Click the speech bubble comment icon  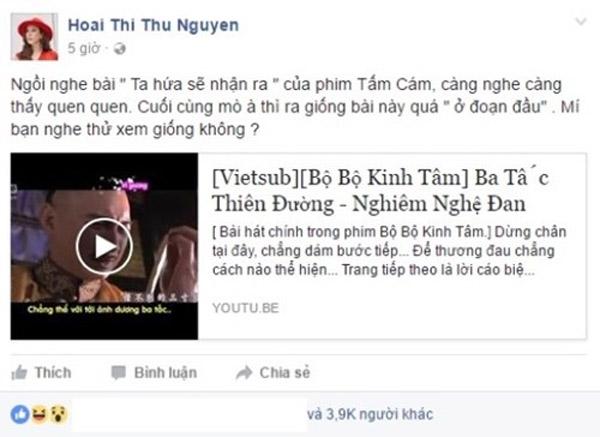pyautogui.click(x=118, y=373)
